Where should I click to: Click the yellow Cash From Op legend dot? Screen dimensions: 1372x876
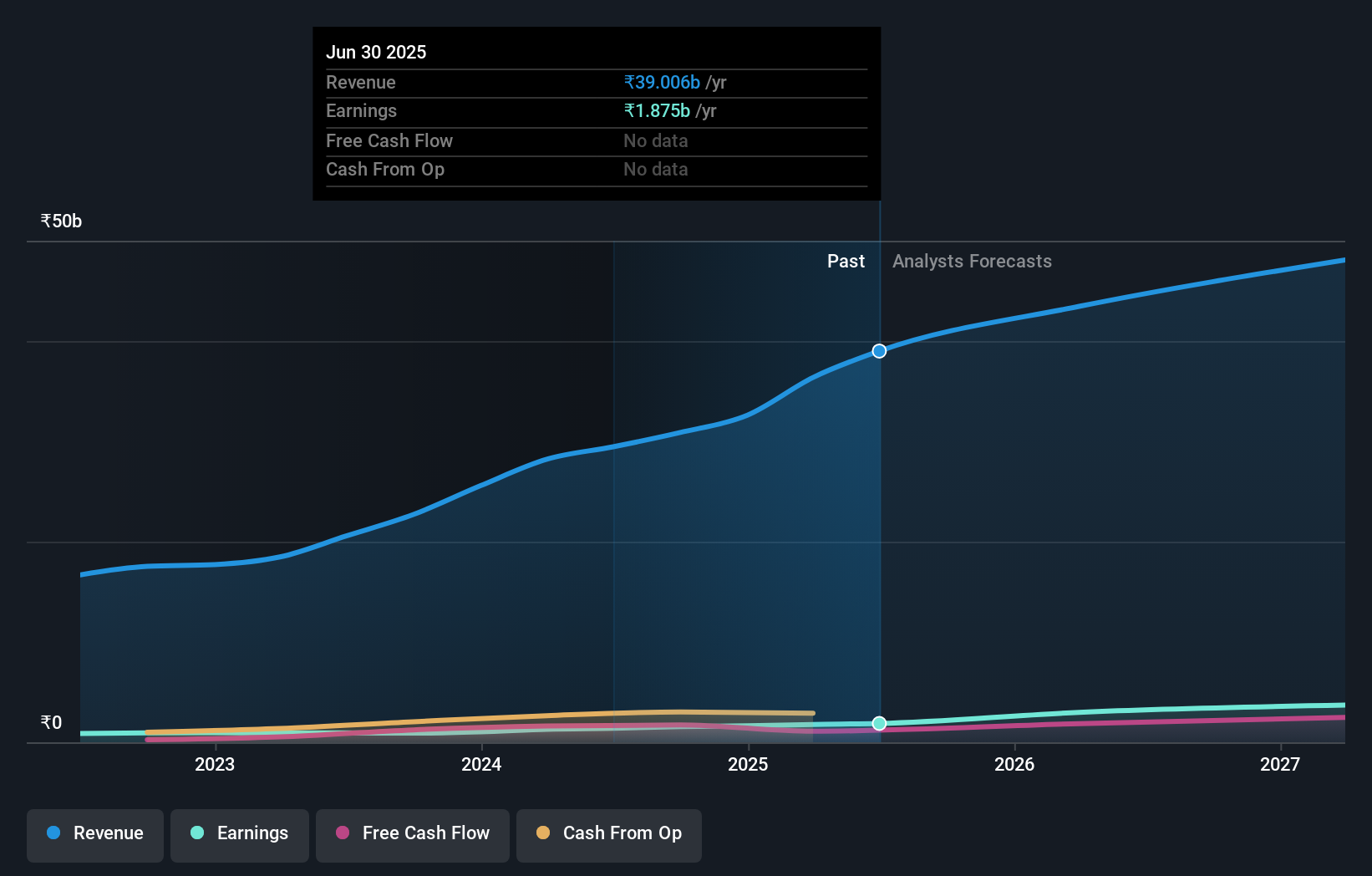click(544, 833)
